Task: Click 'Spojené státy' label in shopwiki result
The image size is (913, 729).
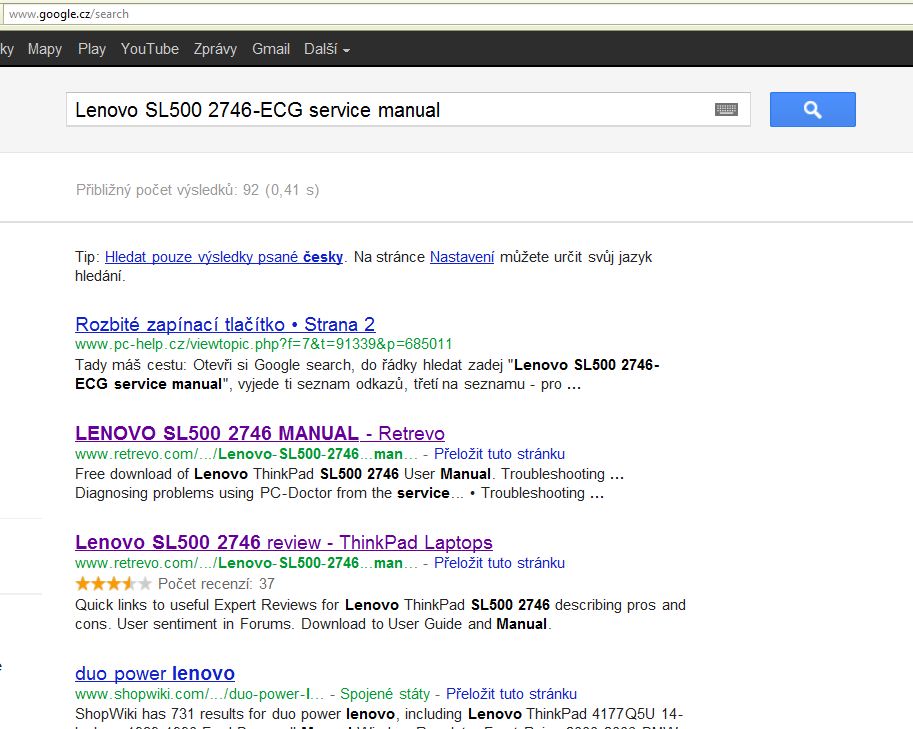Action: [385, 693]
